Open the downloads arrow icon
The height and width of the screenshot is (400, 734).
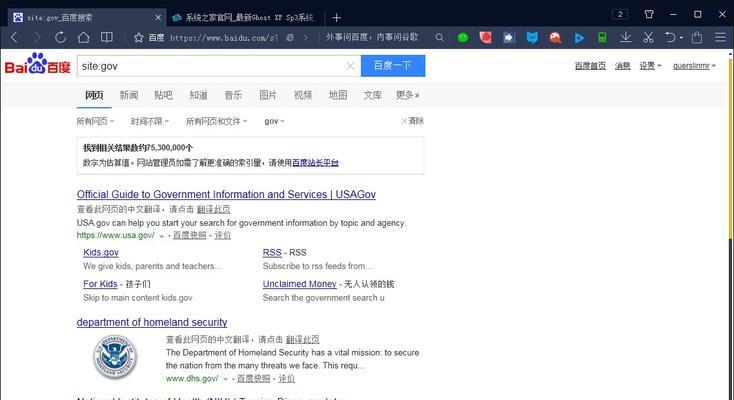click(x=625, y=37)
